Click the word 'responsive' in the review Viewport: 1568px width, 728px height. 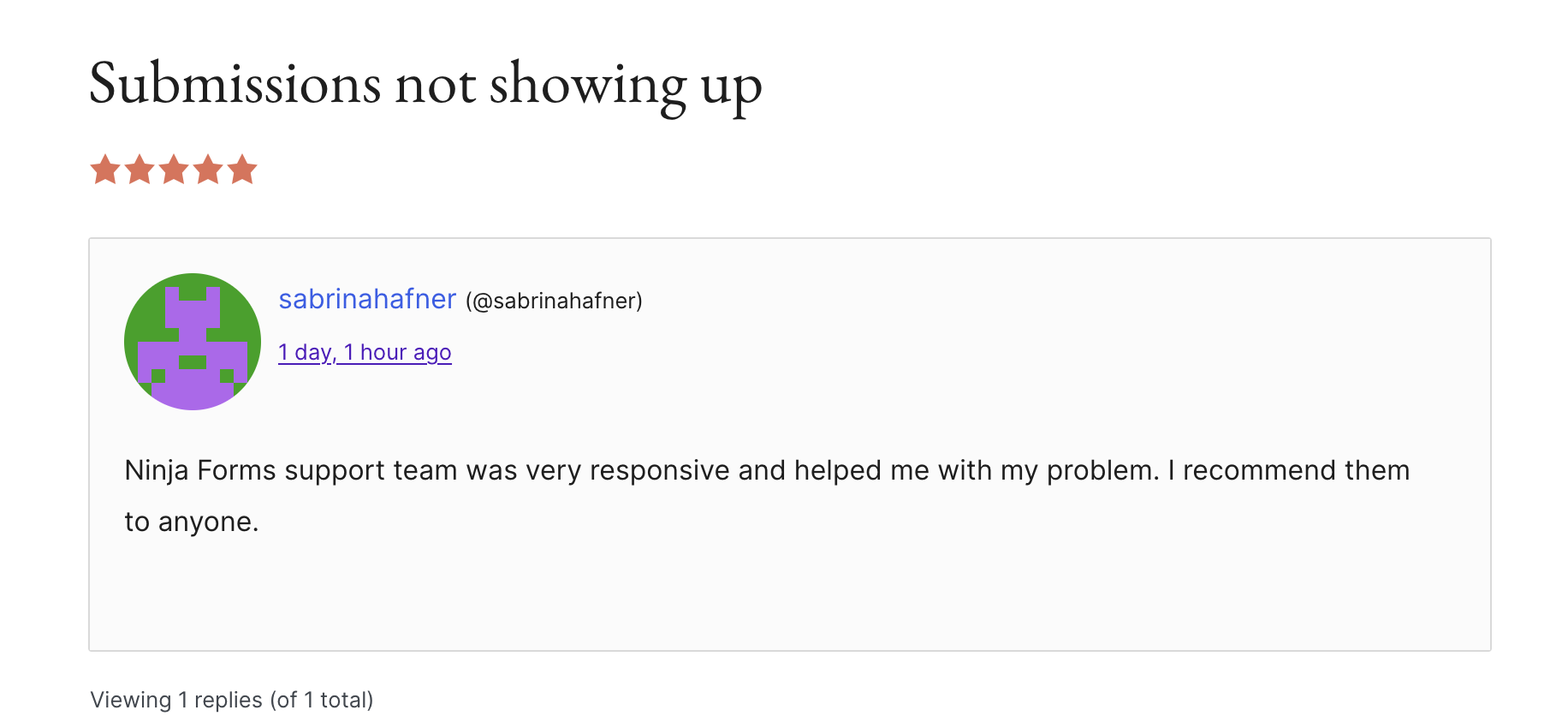click(x=659, y=470)
